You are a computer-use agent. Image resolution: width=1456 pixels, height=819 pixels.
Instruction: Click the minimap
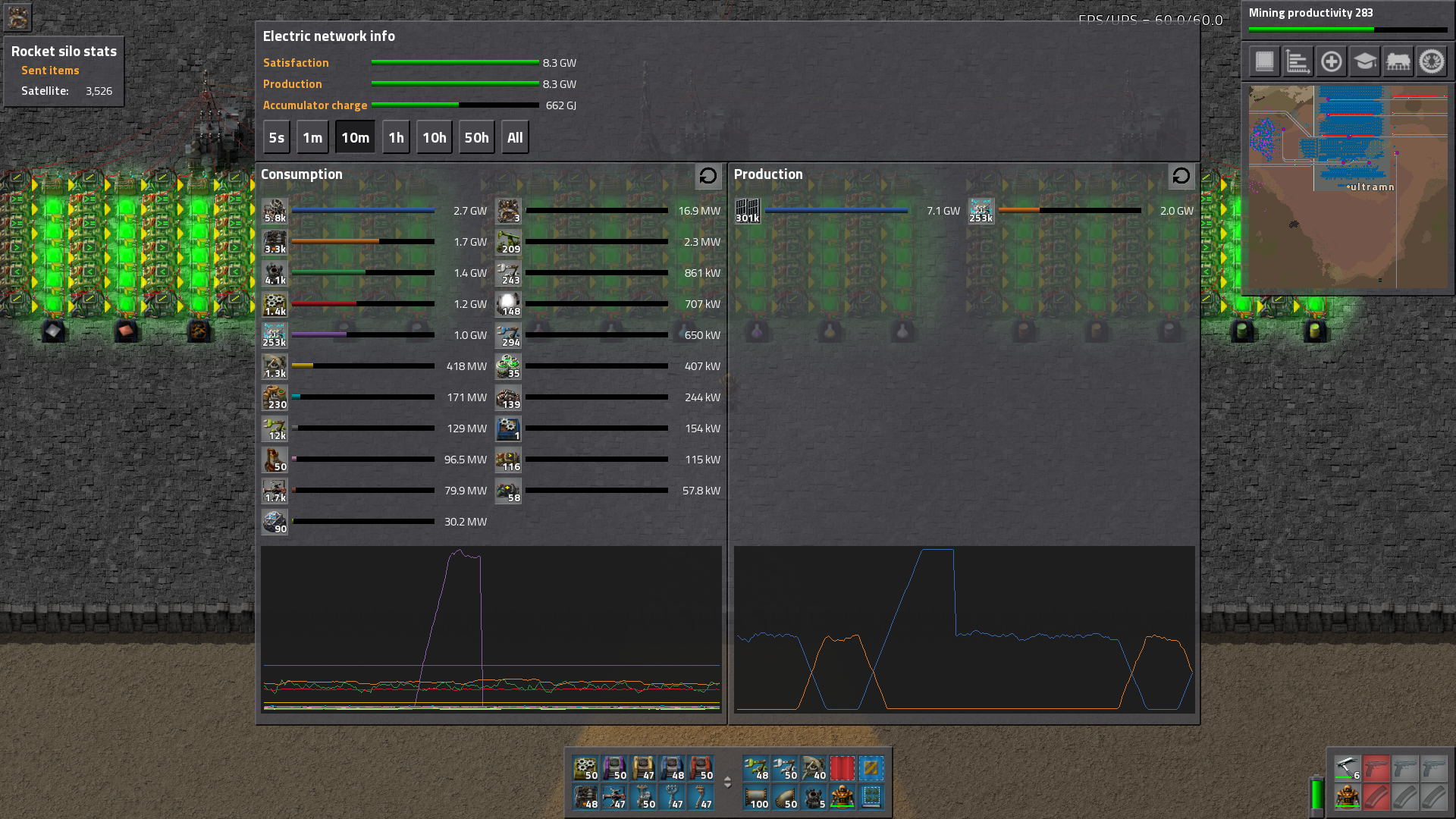1348,187
